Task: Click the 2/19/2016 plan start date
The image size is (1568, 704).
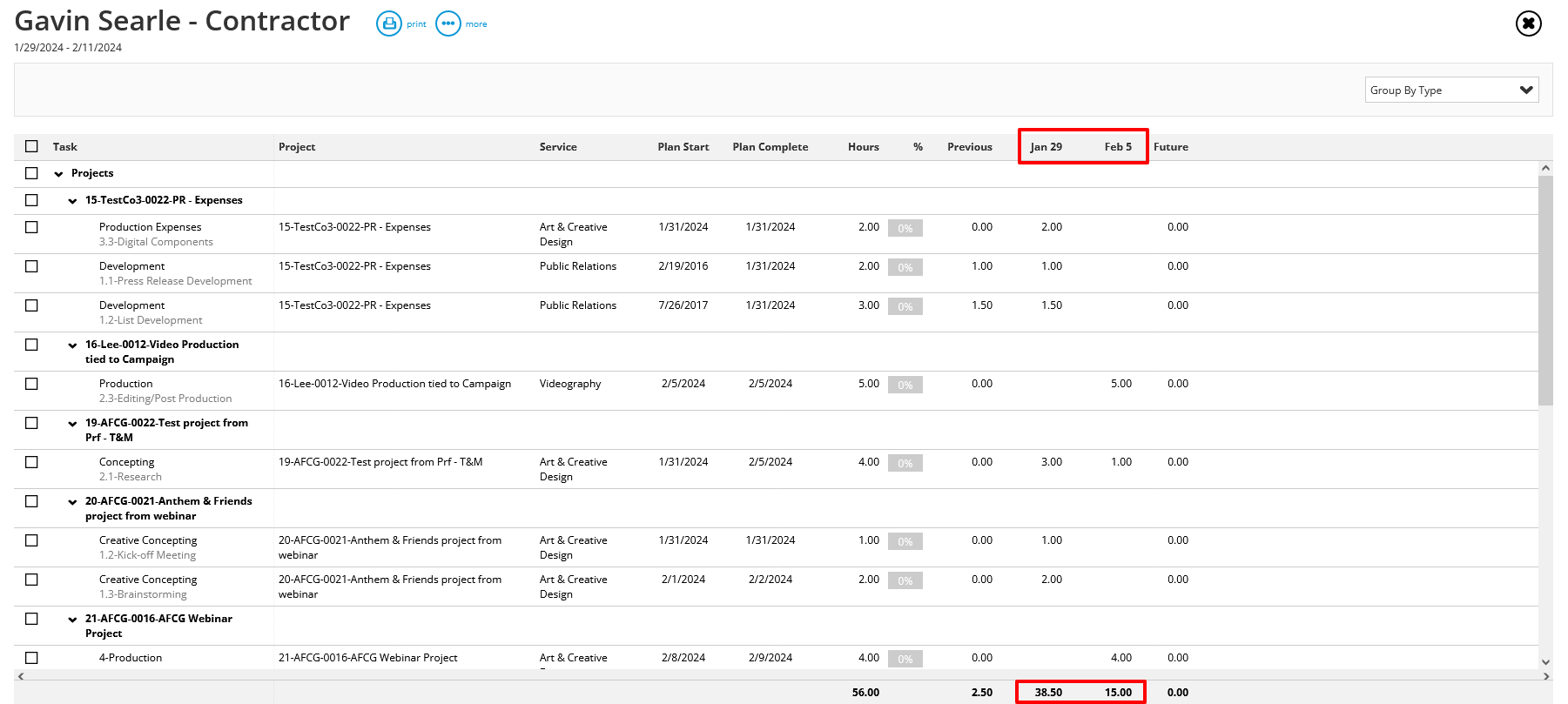Action: click(683, 266)
